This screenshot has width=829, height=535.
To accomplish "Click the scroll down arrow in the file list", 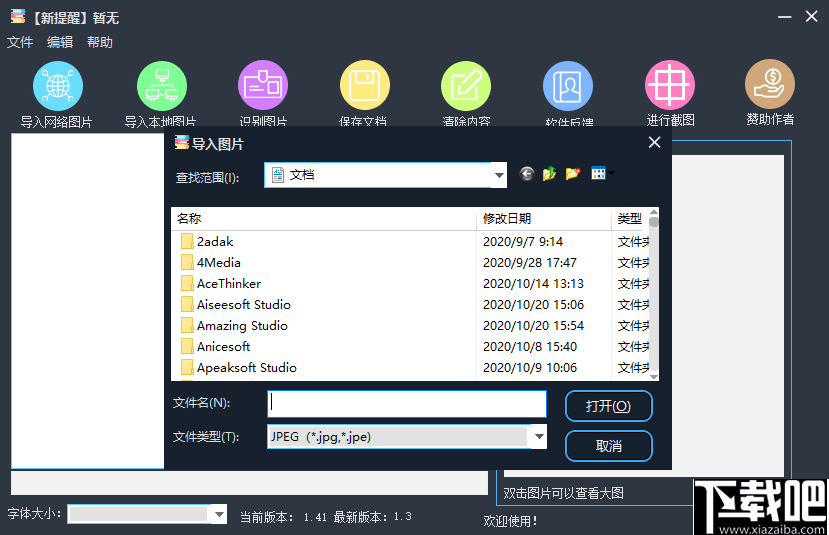I will tap(654, 376).
